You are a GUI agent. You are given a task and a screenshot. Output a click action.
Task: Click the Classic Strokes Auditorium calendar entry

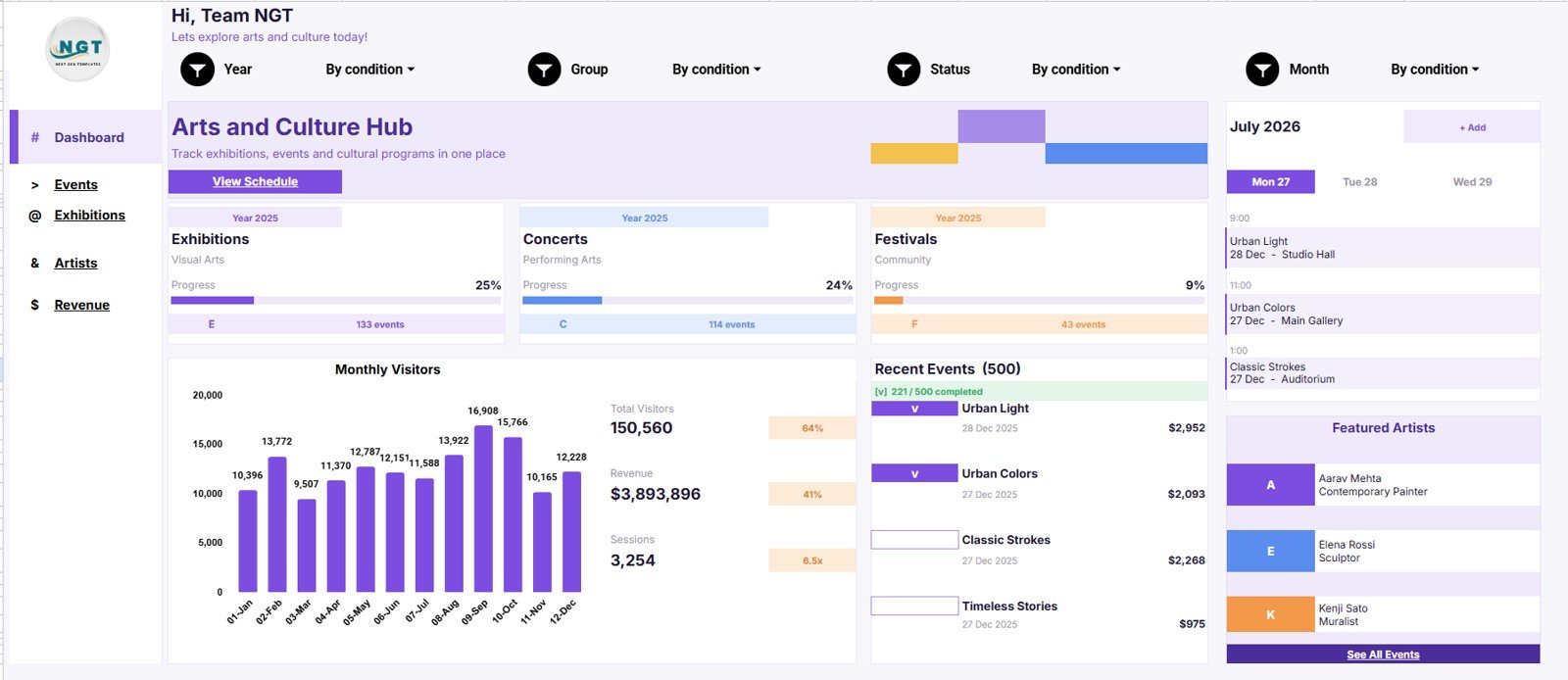click(x=1383, y=373)
